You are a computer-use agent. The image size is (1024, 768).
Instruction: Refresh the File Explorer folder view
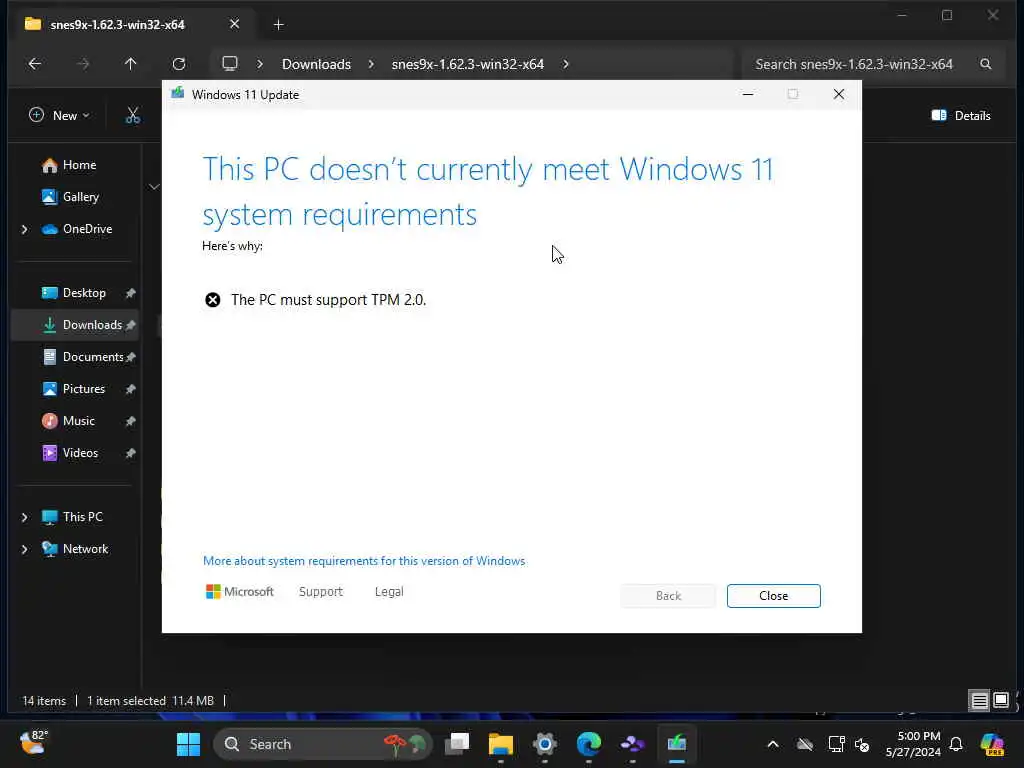tap(179, 64)
